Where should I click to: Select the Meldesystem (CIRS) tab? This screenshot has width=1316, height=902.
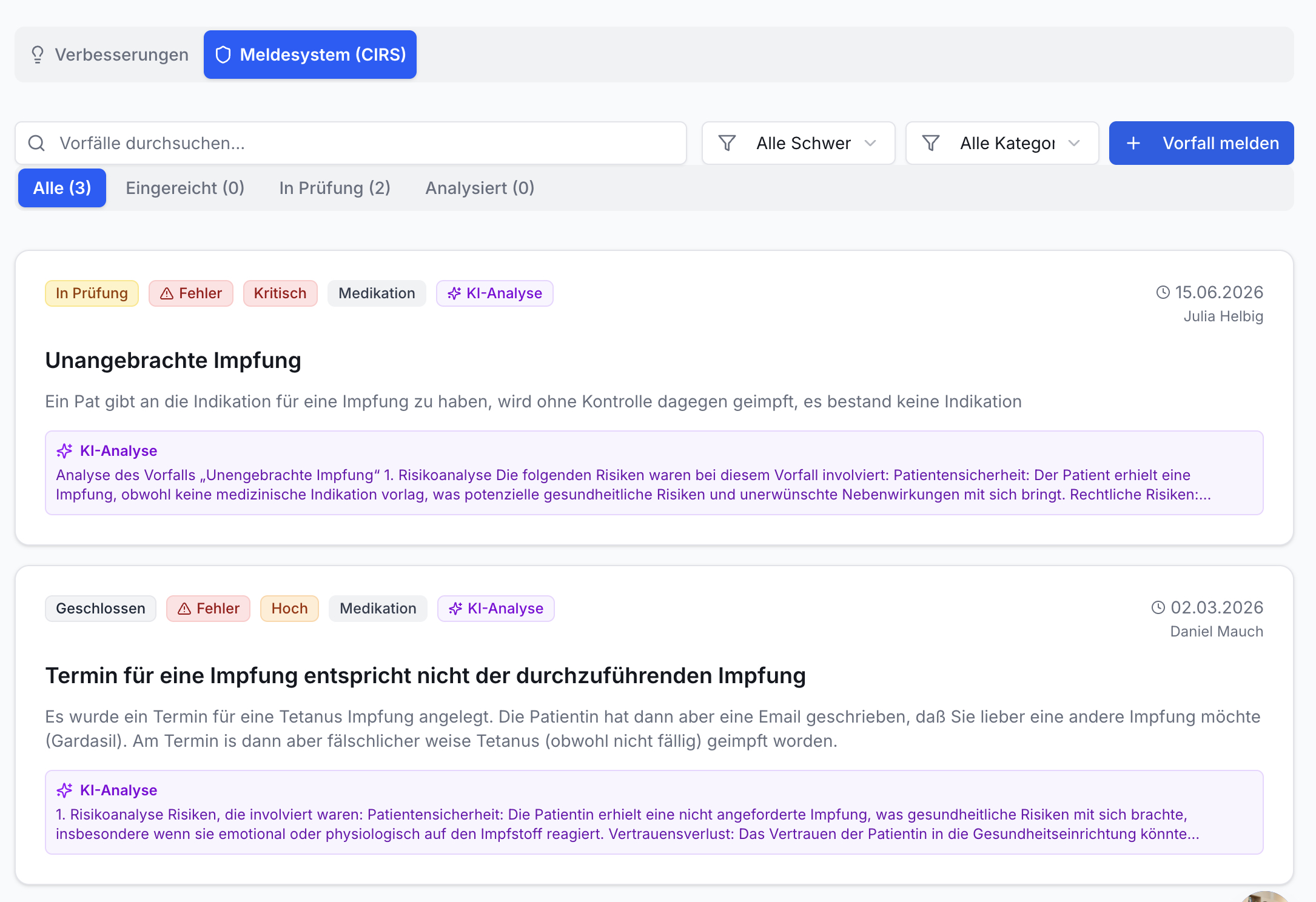(310, 55)
